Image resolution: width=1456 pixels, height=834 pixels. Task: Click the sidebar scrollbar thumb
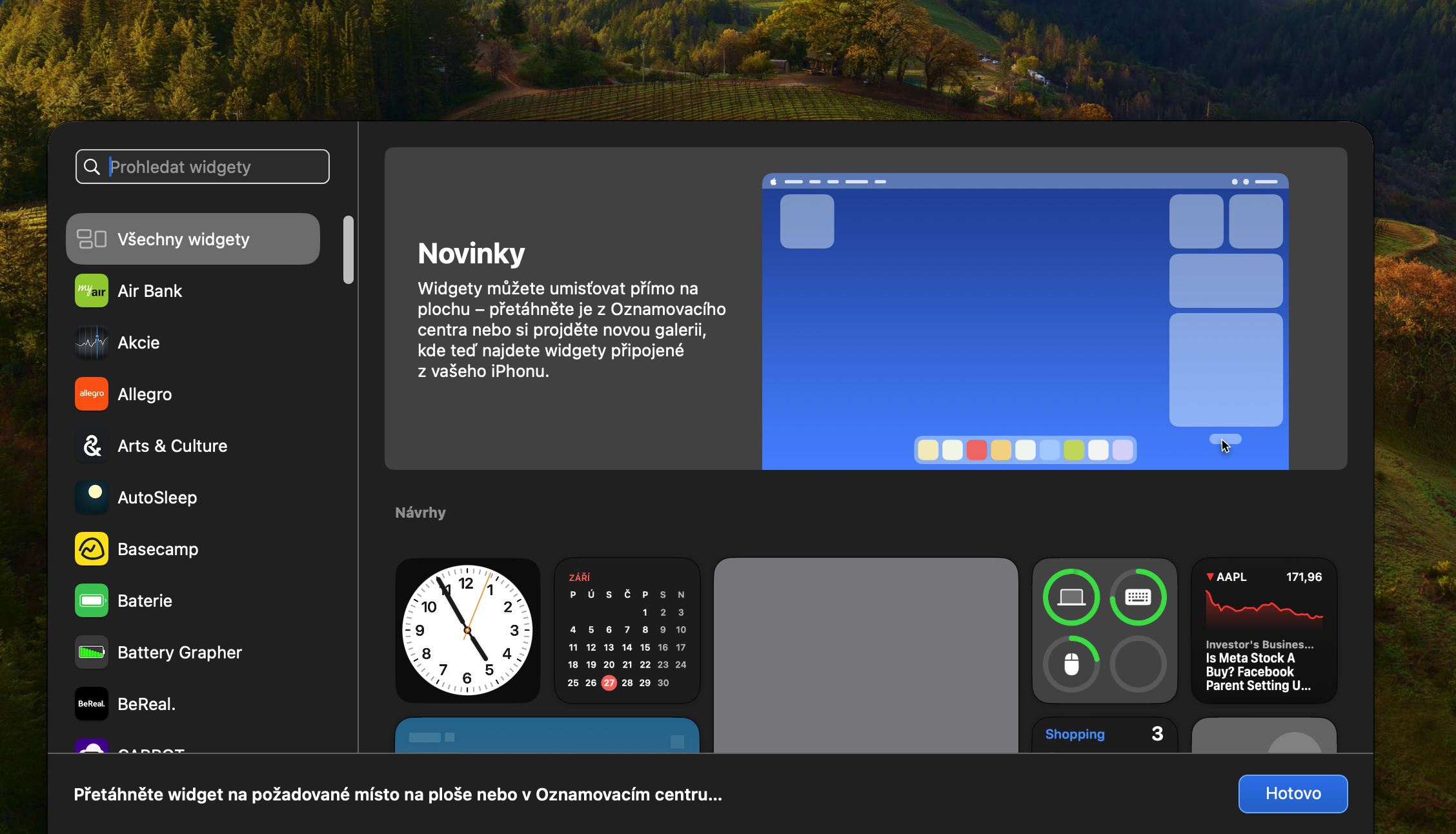tap(349, 250)
